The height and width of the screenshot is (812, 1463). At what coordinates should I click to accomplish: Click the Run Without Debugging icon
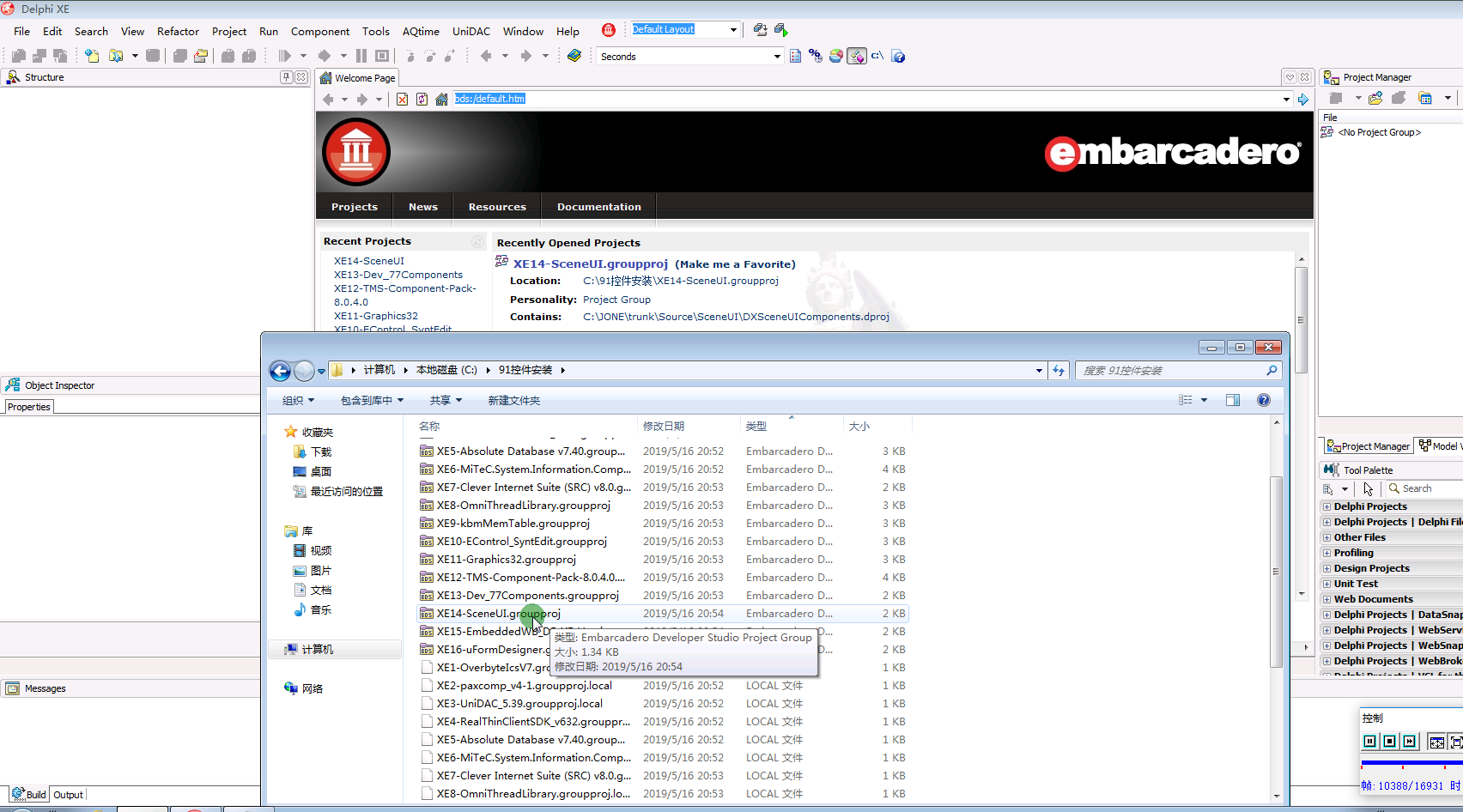point(325,56)
